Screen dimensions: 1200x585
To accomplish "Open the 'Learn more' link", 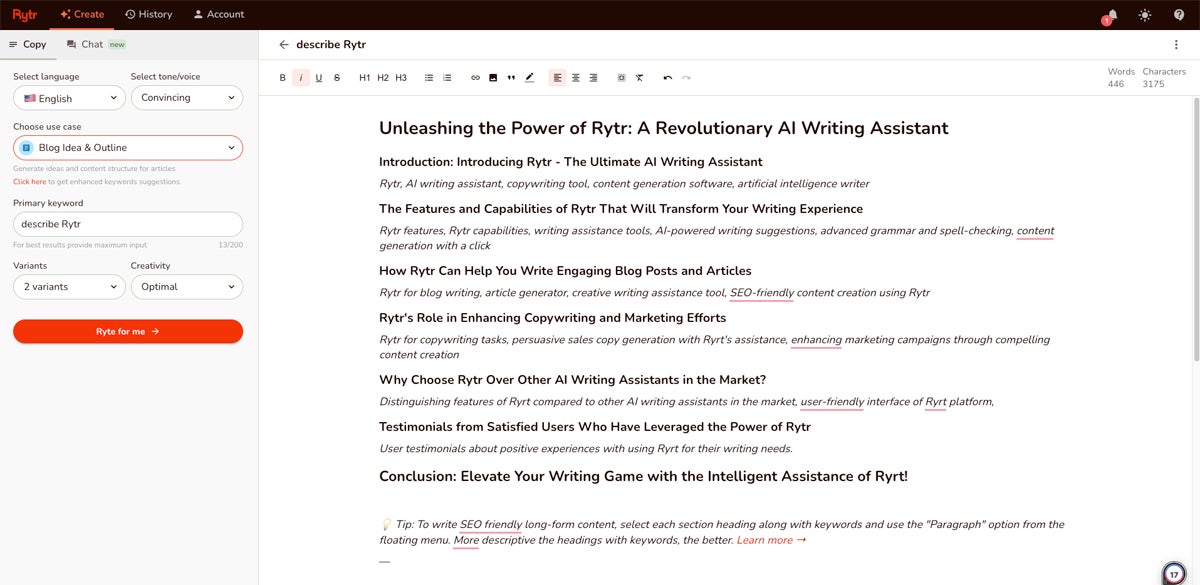I will [771, 540].
